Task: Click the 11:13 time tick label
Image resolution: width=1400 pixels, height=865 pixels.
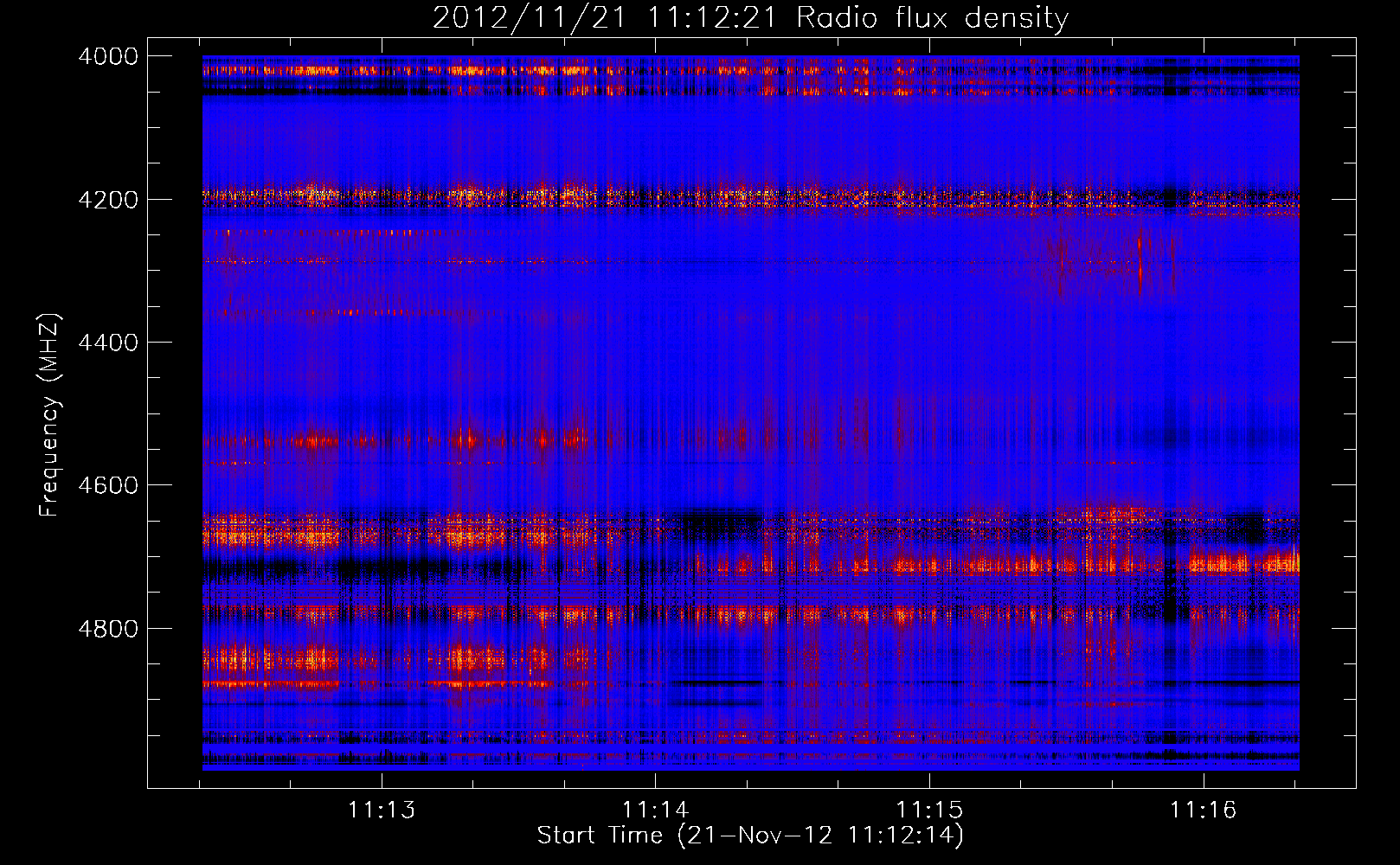Action: [382, 810]
